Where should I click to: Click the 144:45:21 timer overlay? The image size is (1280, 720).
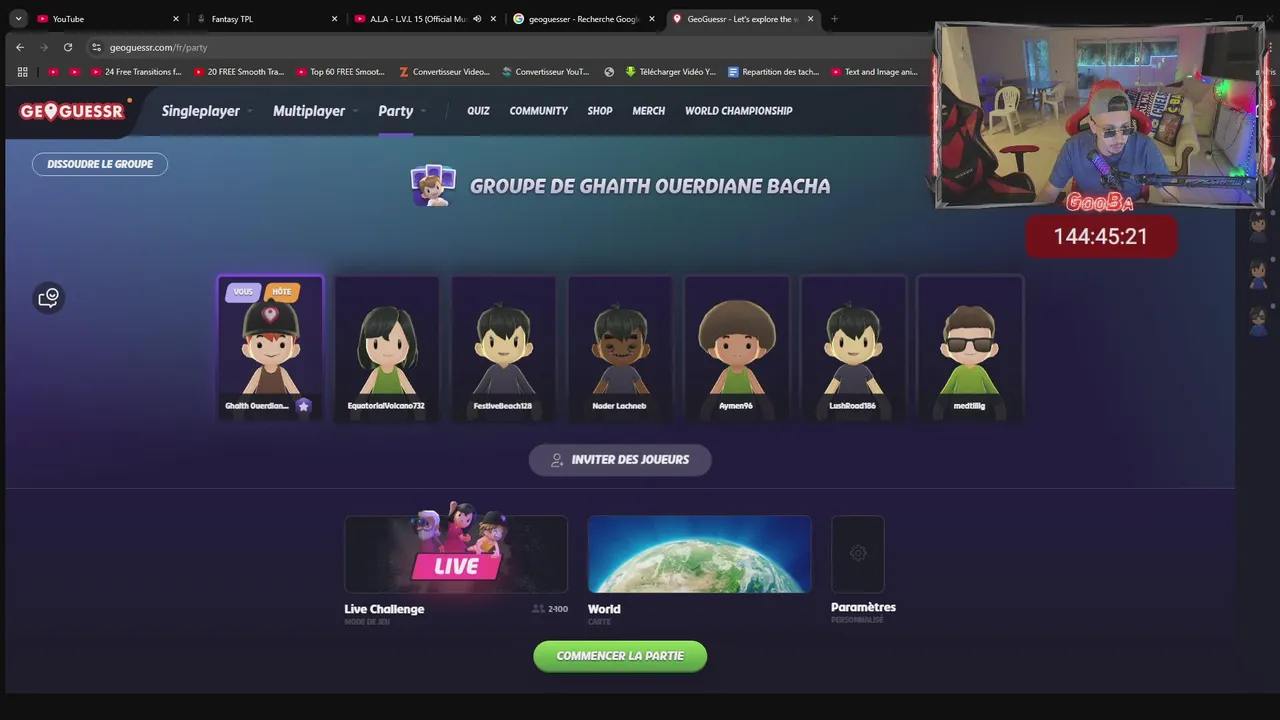1101,237
